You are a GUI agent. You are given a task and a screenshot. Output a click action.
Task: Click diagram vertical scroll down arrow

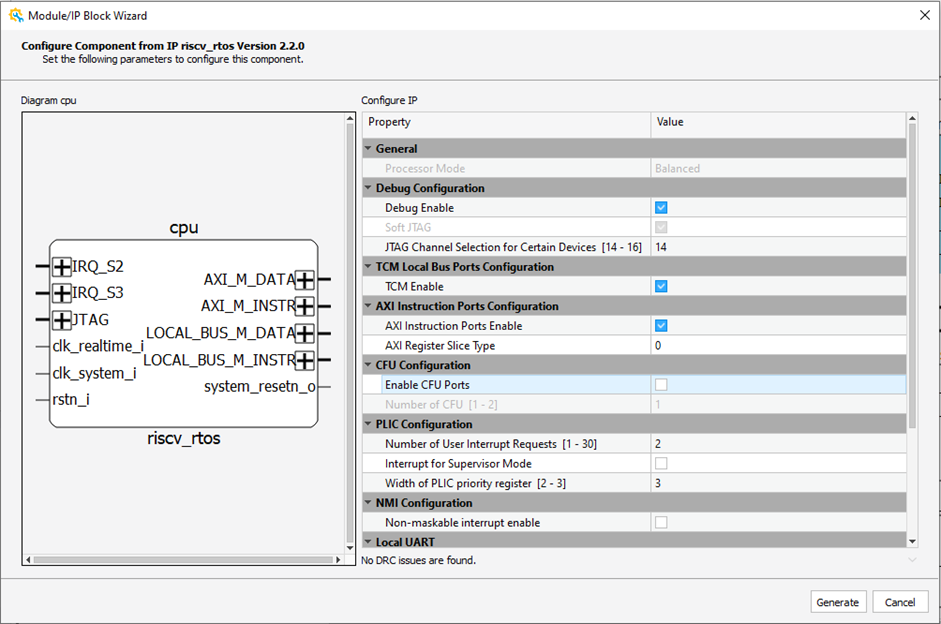[x=350, y=548]
